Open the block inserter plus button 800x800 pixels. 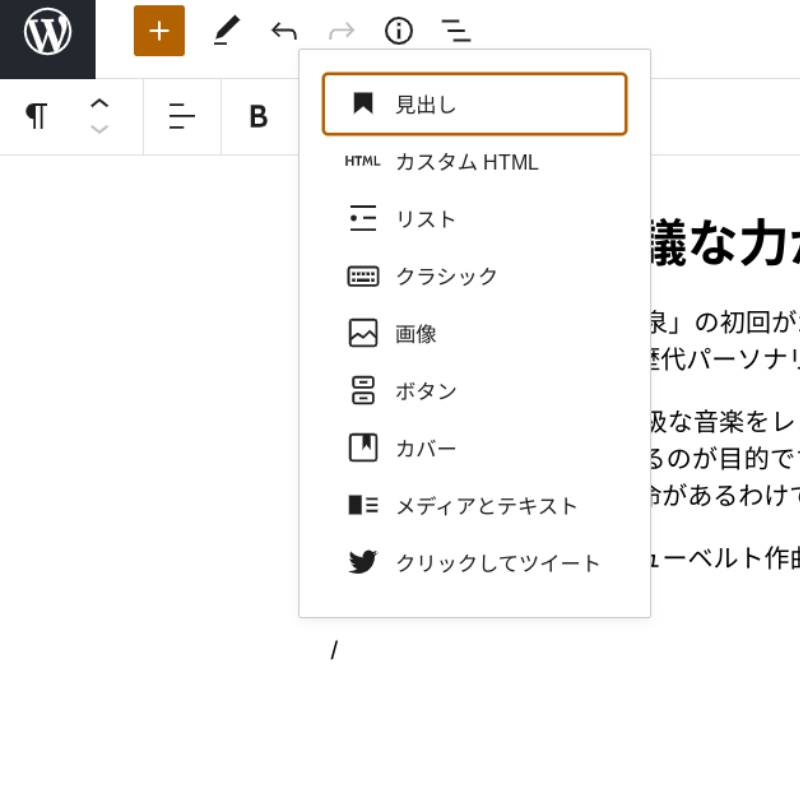(159, 31)
